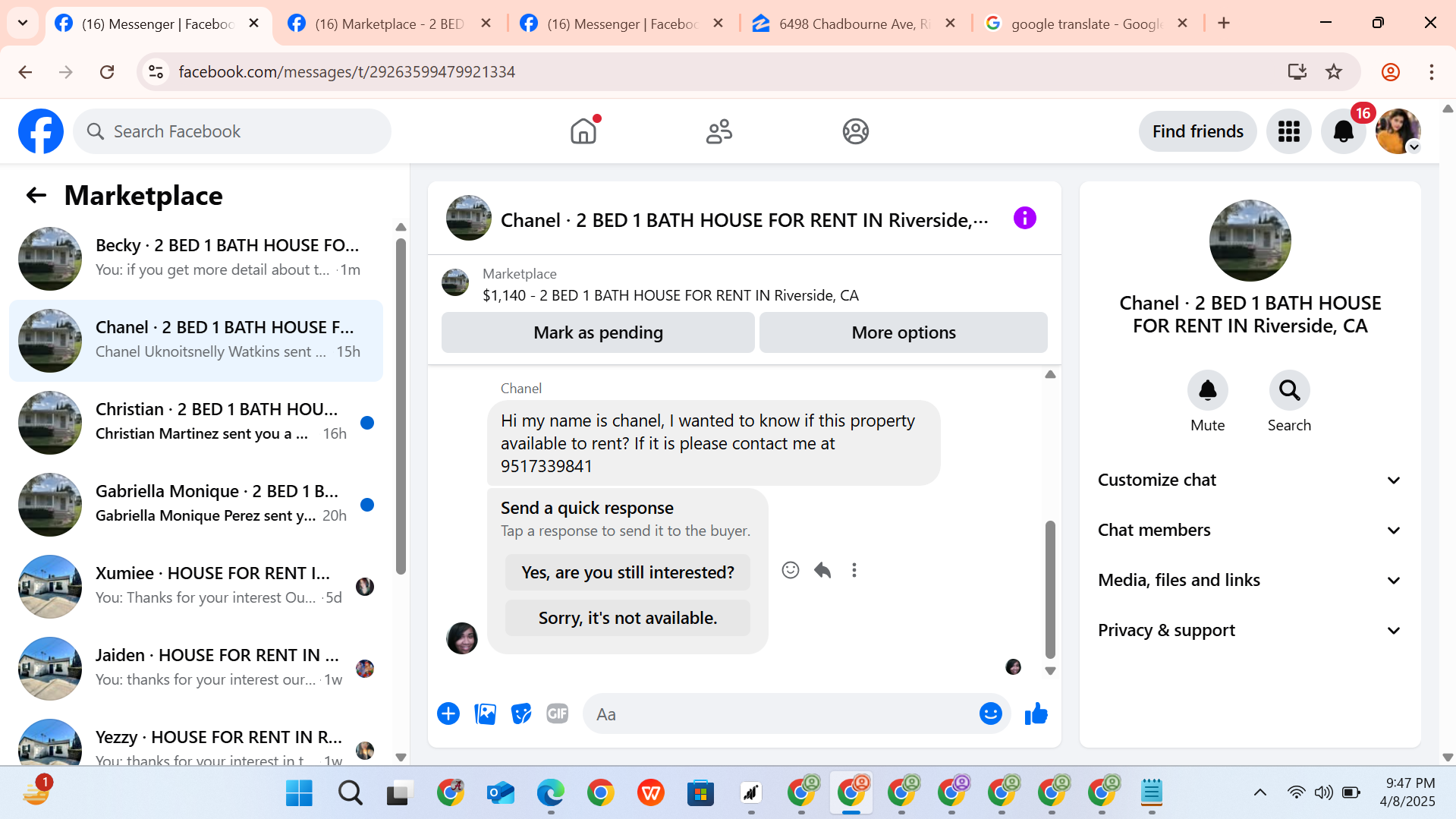This screenshot has height=819, width=1456.
Task: Open the Home feed icon
Action: coord(583,131)
